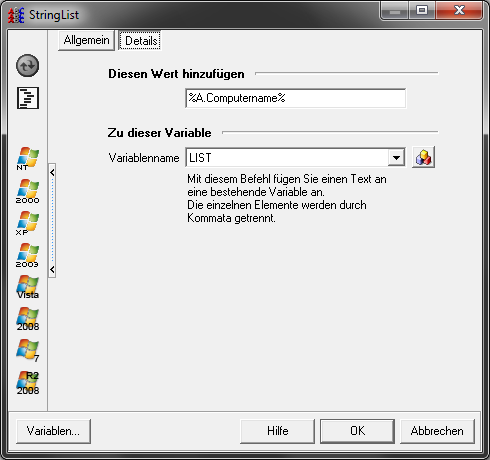Screen dimensions: 490x460
Task: Click the circular sync arrows icon
Action: [27, 65]
